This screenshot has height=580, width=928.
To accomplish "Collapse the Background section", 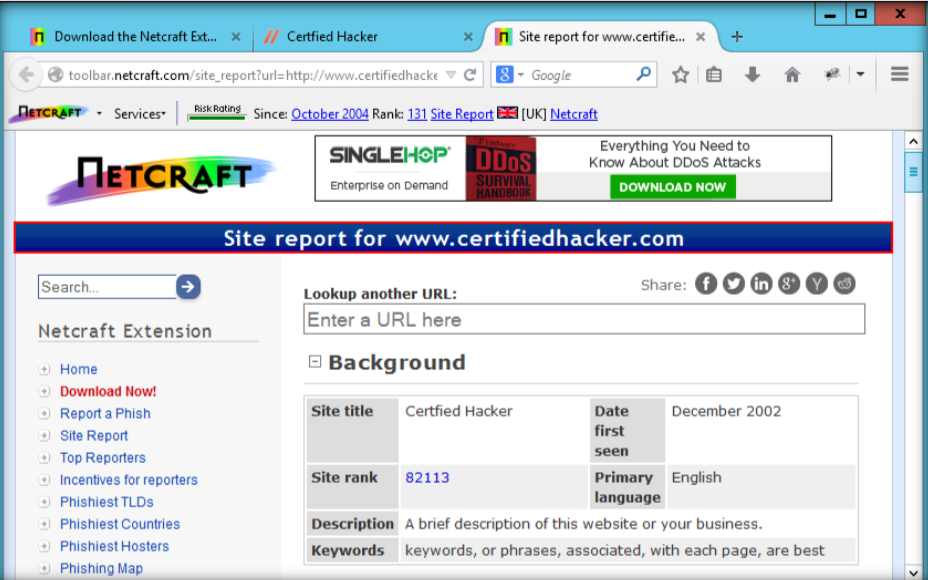I will 315,362.
